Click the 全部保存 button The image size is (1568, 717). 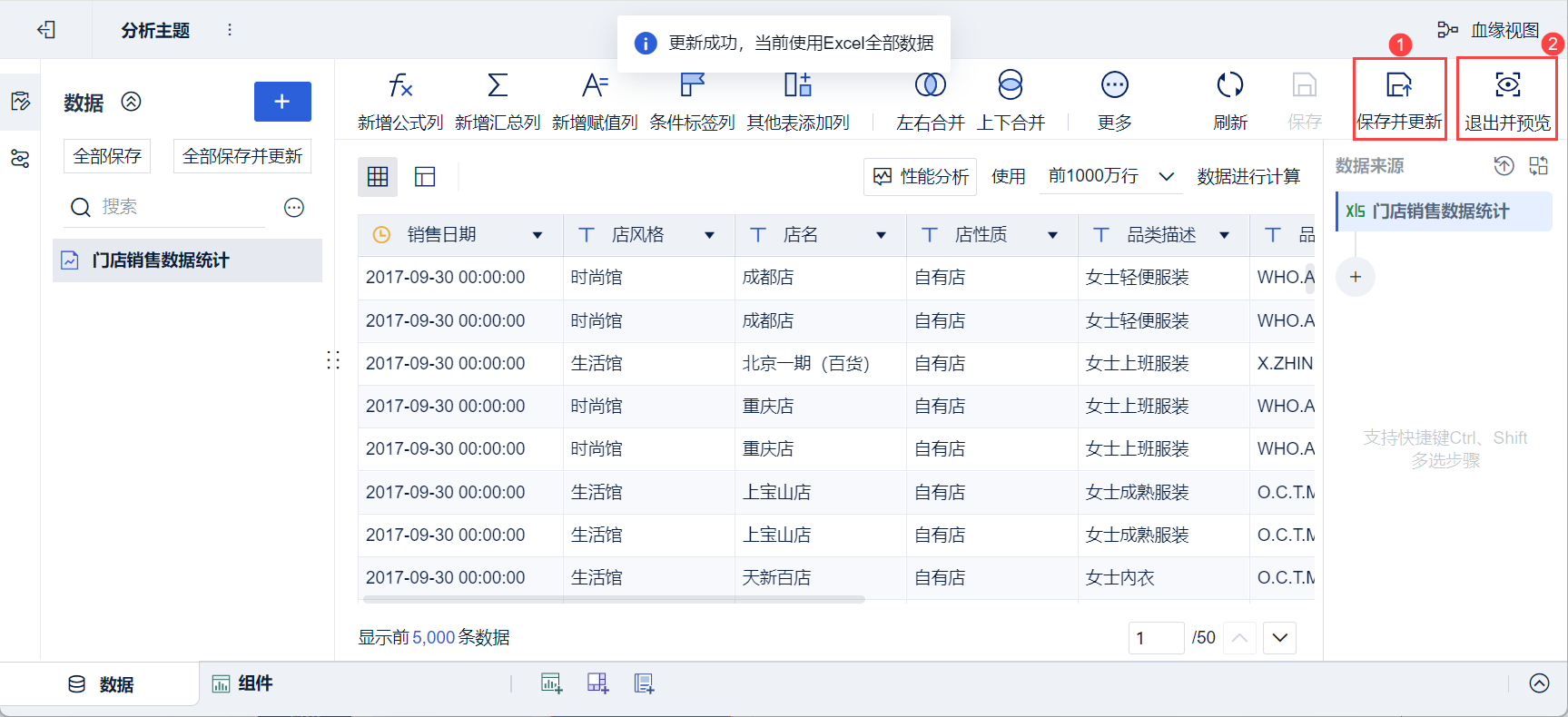pos(107,156)
